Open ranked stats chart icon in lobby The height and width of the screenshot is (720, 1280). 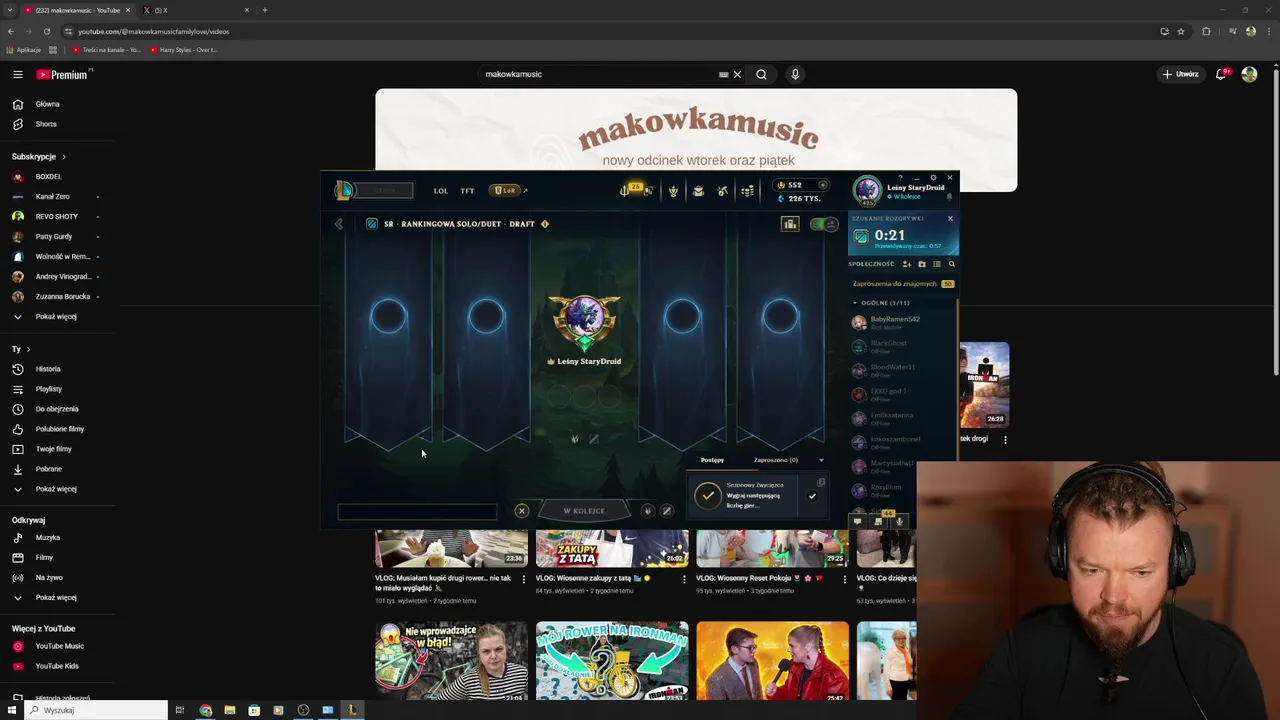click(x=790, y=224)
